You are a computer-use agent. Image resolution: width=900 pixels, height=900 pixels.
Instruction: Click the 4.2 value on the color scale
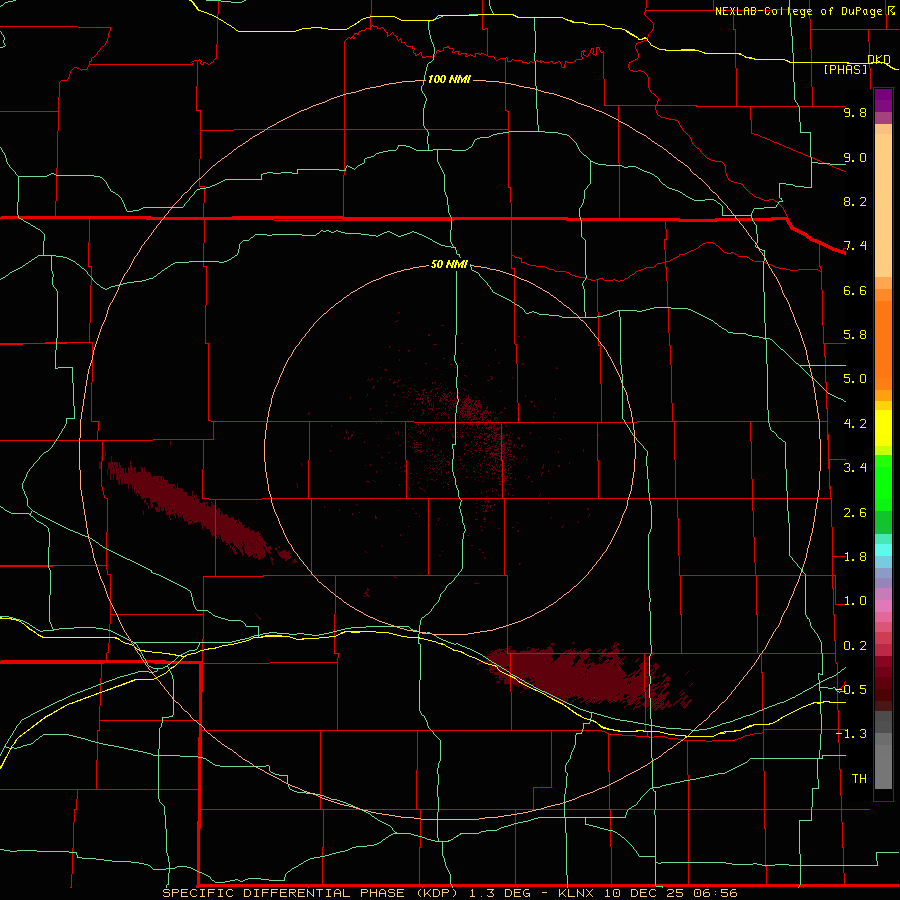855,424
